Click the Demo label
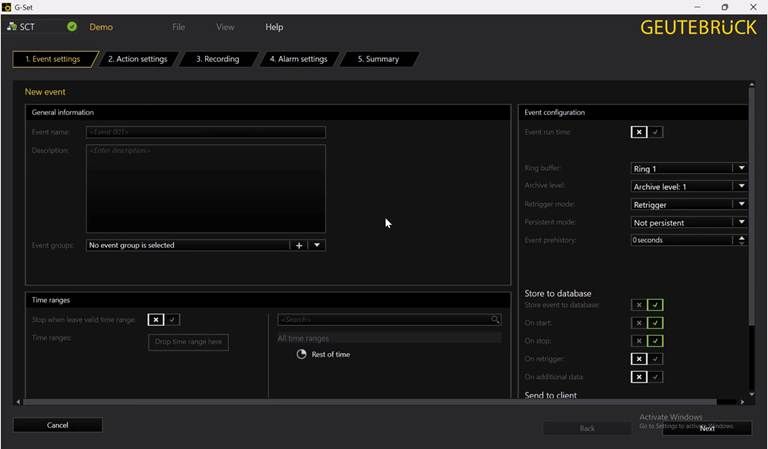This screenshot has width=768, height=449. pos(101,27)
